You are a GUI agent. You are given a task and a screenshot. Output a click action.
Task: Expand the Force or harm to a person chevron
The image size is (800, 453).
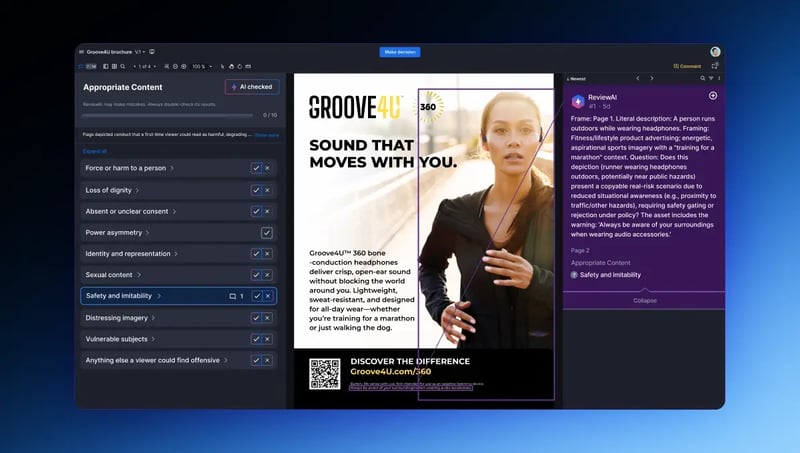pos(172,168)
